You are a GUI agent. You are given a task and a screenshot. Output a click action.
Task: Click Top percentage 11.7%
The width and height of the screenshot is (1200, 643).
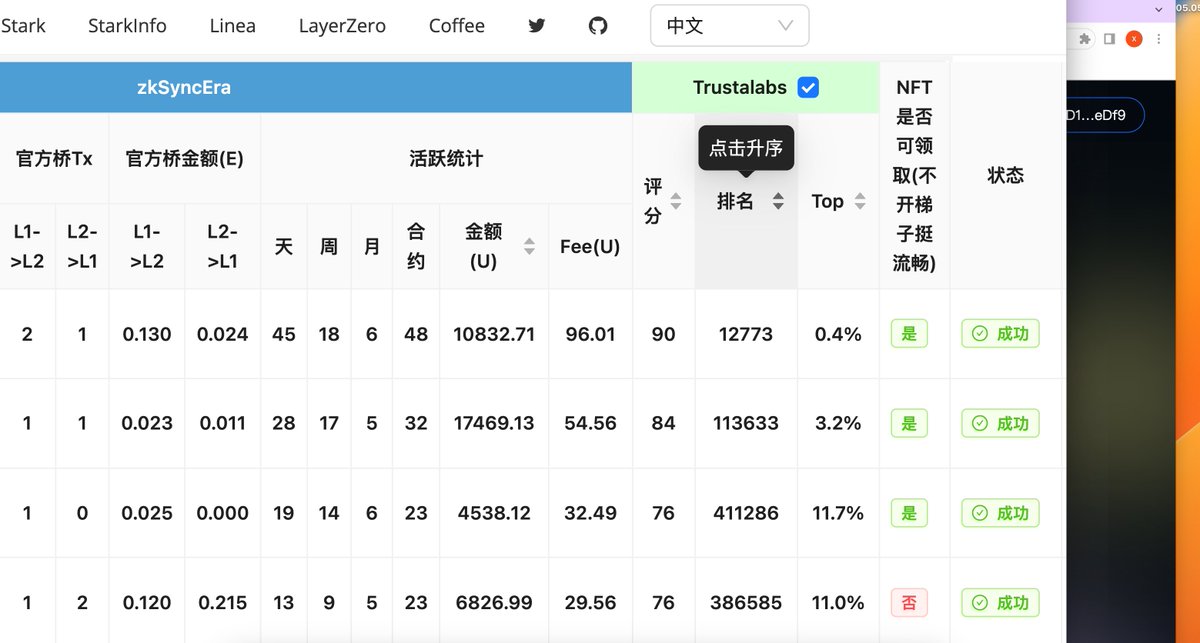(x=838, y=513)
